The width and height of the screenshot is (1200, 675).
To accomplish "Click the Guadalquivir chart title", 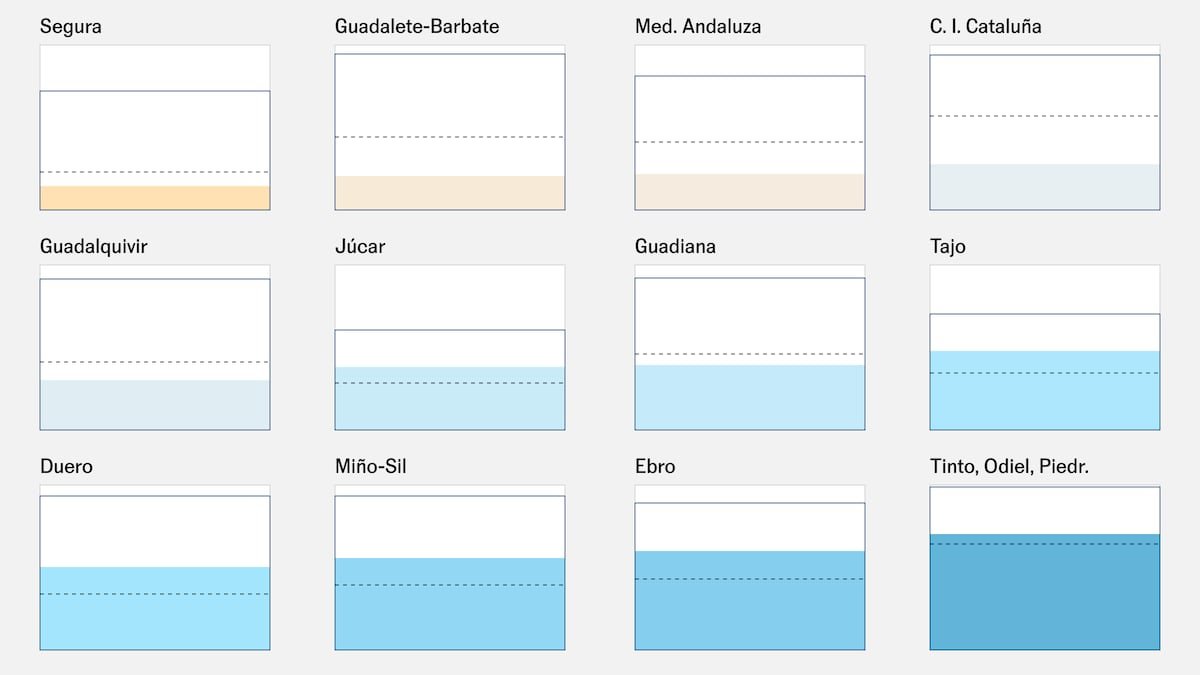I will click(94, 247).
